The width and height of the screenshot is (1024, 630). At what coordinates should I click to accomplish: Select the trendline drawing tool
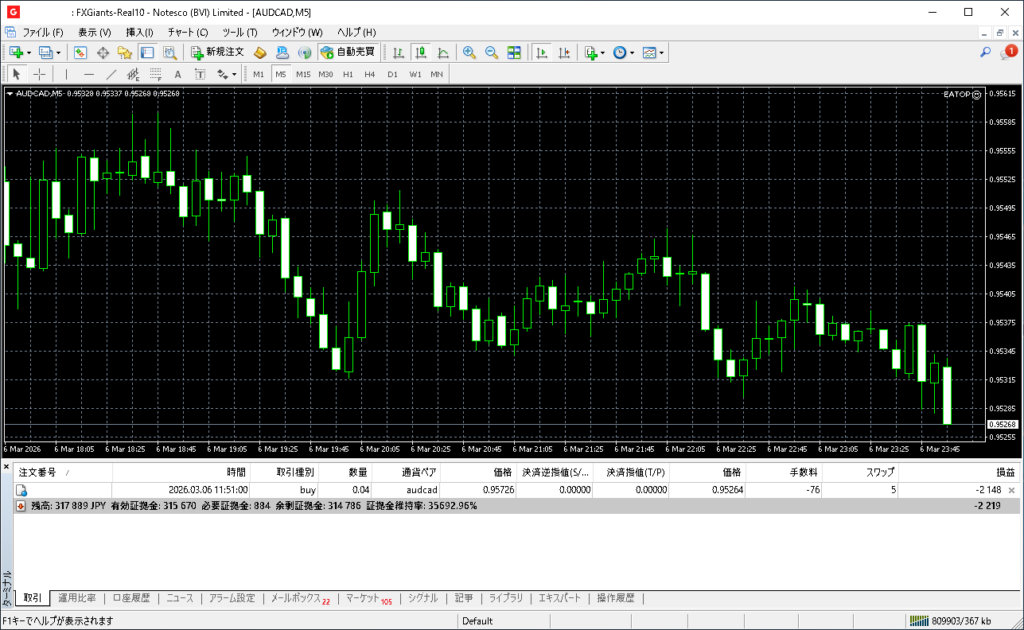tap(111, 74)
